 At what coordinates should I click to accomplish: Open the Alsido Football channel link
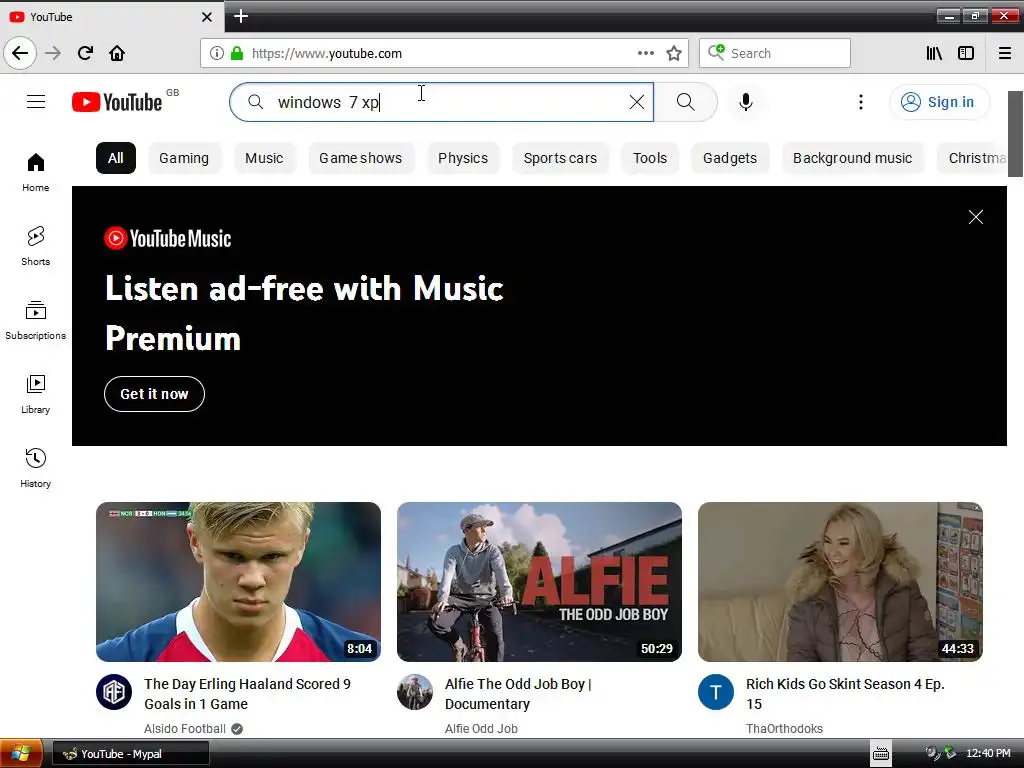click(x=185, y=728)
